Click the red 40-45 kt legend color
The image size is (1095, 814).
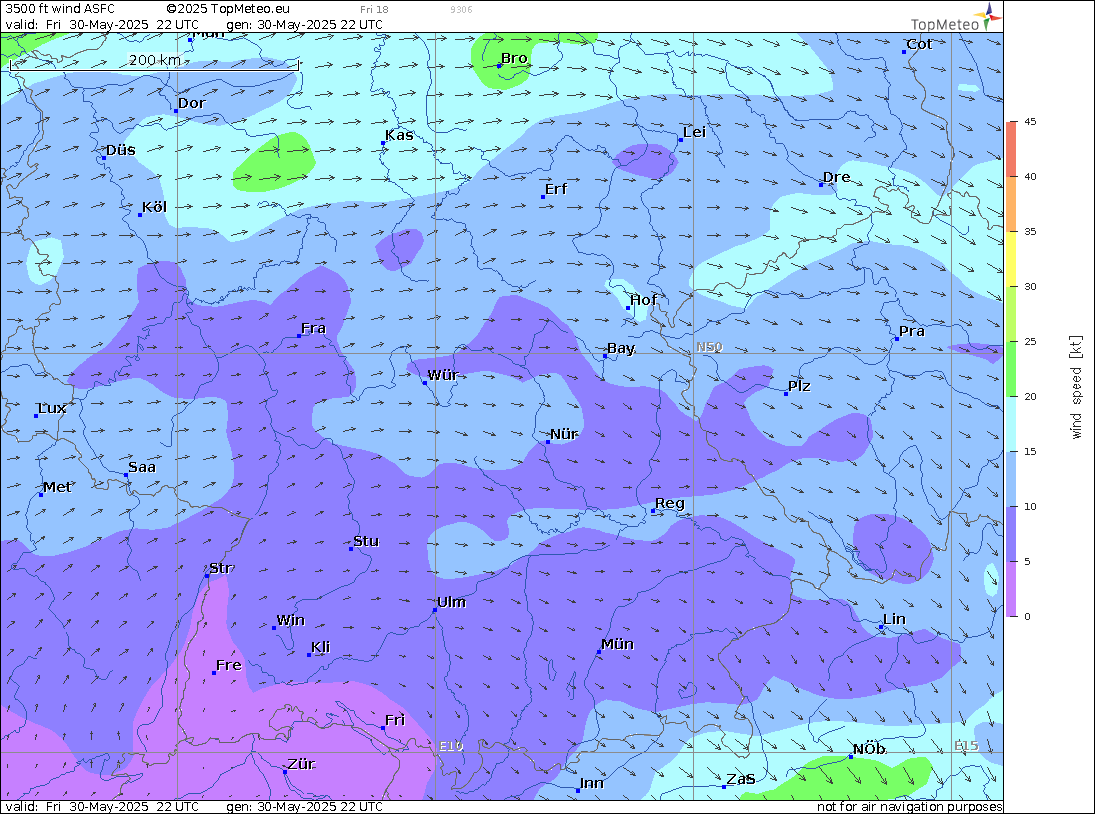1012,149
